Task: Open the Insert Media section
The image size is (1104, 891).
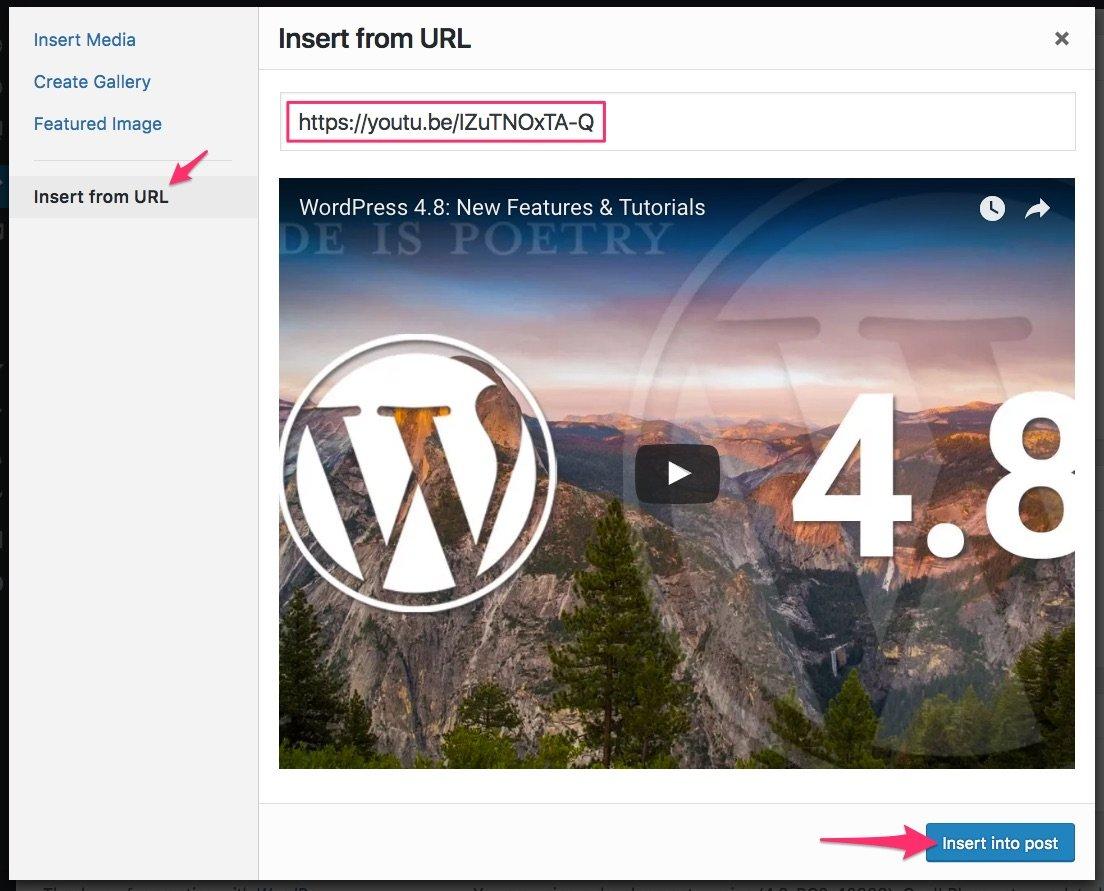Action: (x=84, y=40)
